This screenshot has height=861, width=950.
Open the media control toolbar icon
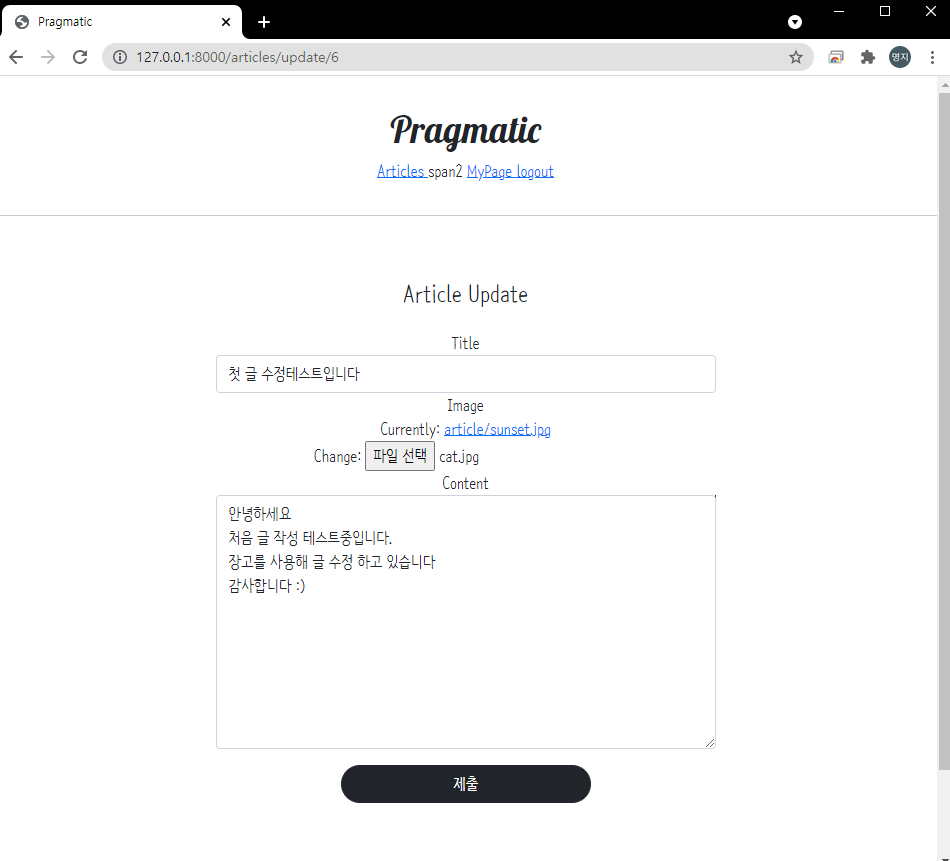pyautogui.click(x=835, y=57)
